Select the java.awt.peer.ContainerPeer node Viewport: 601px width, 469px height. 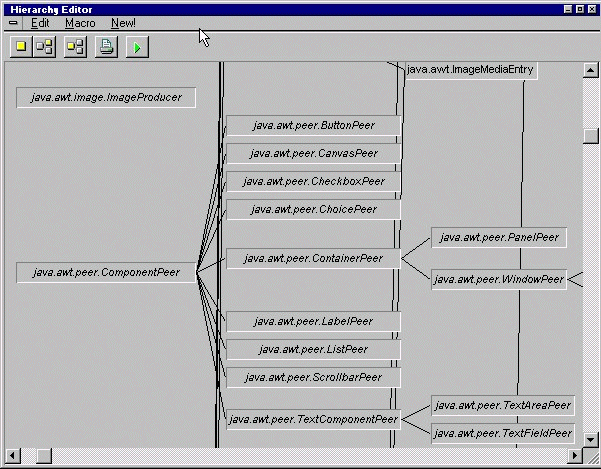pos(313,259)
